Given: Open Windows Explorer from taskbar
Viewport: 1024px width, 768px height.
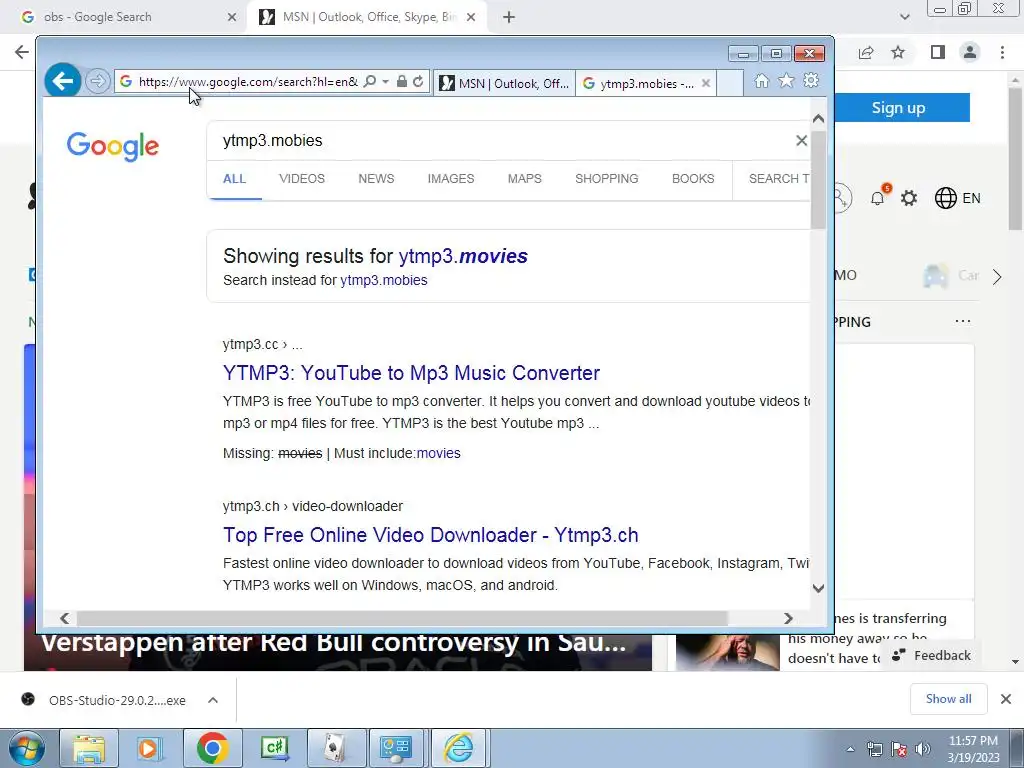Looking at the screenshot, I should tap(89, 748).
